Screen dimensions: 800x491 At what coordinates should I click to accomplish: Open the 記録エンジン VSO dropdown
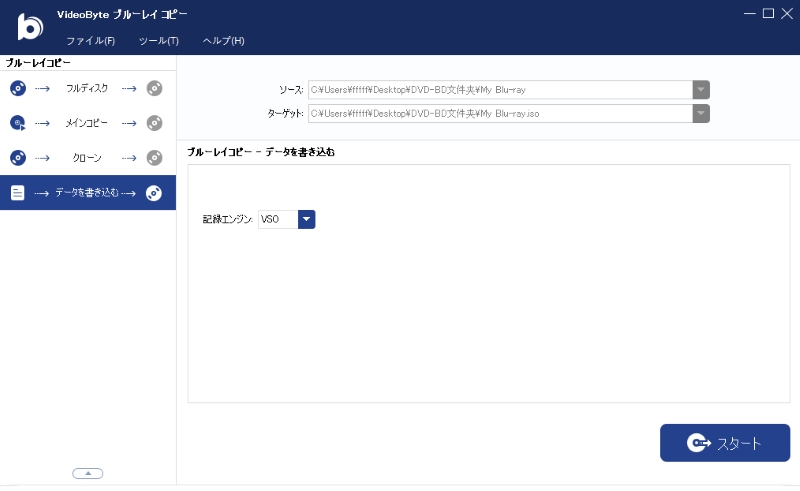point(307,219)
